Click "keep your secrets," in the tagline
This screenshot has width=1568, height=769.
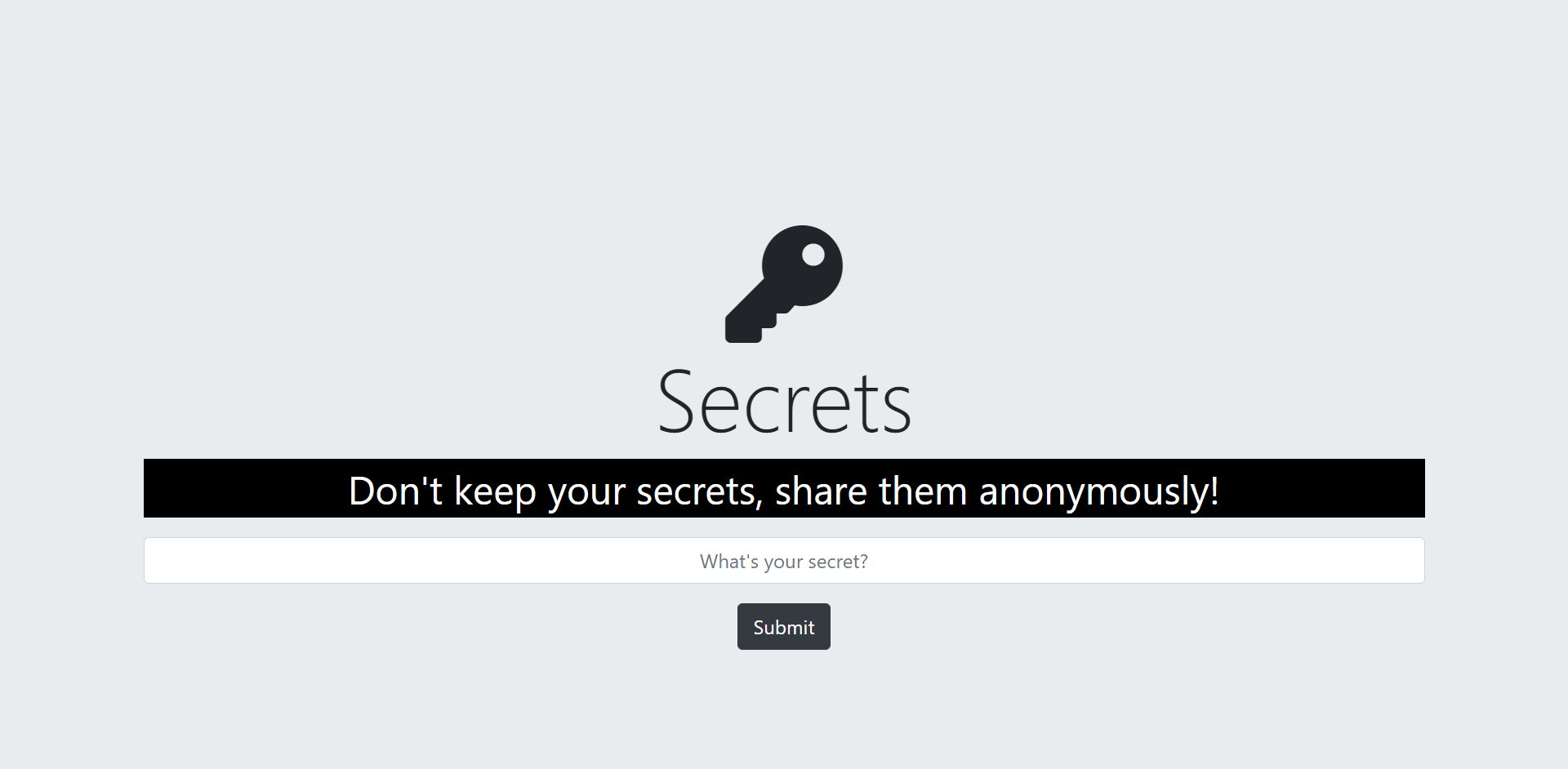pos(608,491)
